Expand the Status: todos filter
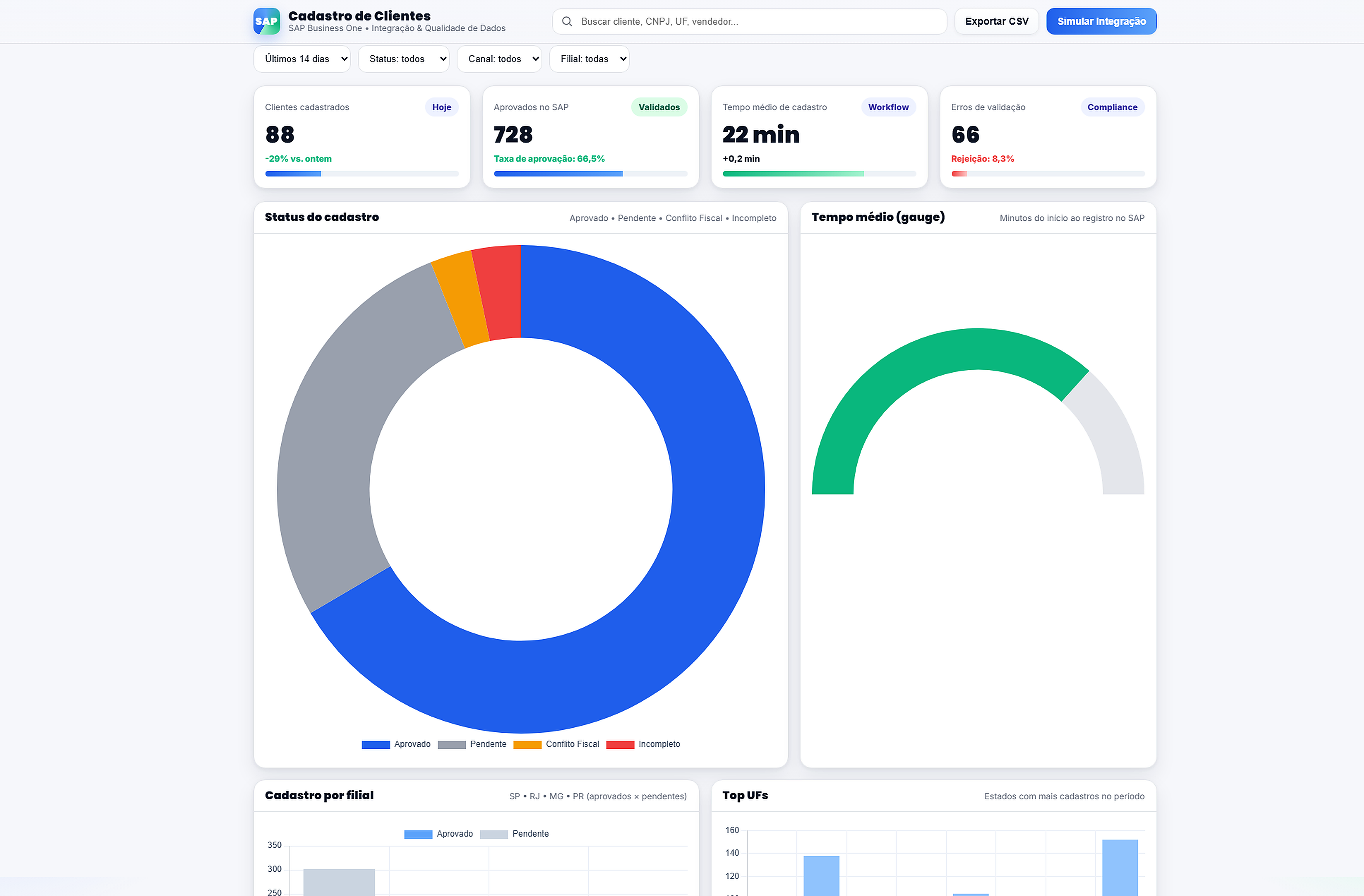This screenshot has width=1364, height=896. click(x=403, y=59)
